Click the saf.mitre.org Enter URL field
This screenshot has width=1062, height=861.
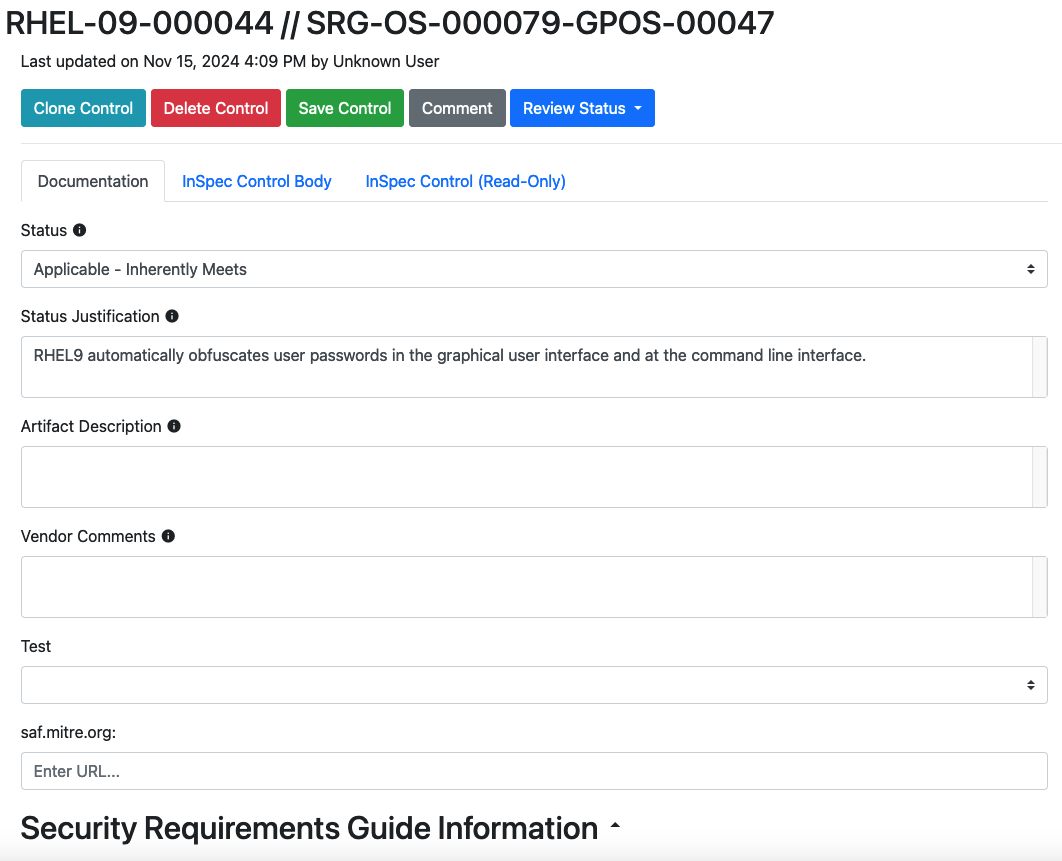click(x=534, y=771)
